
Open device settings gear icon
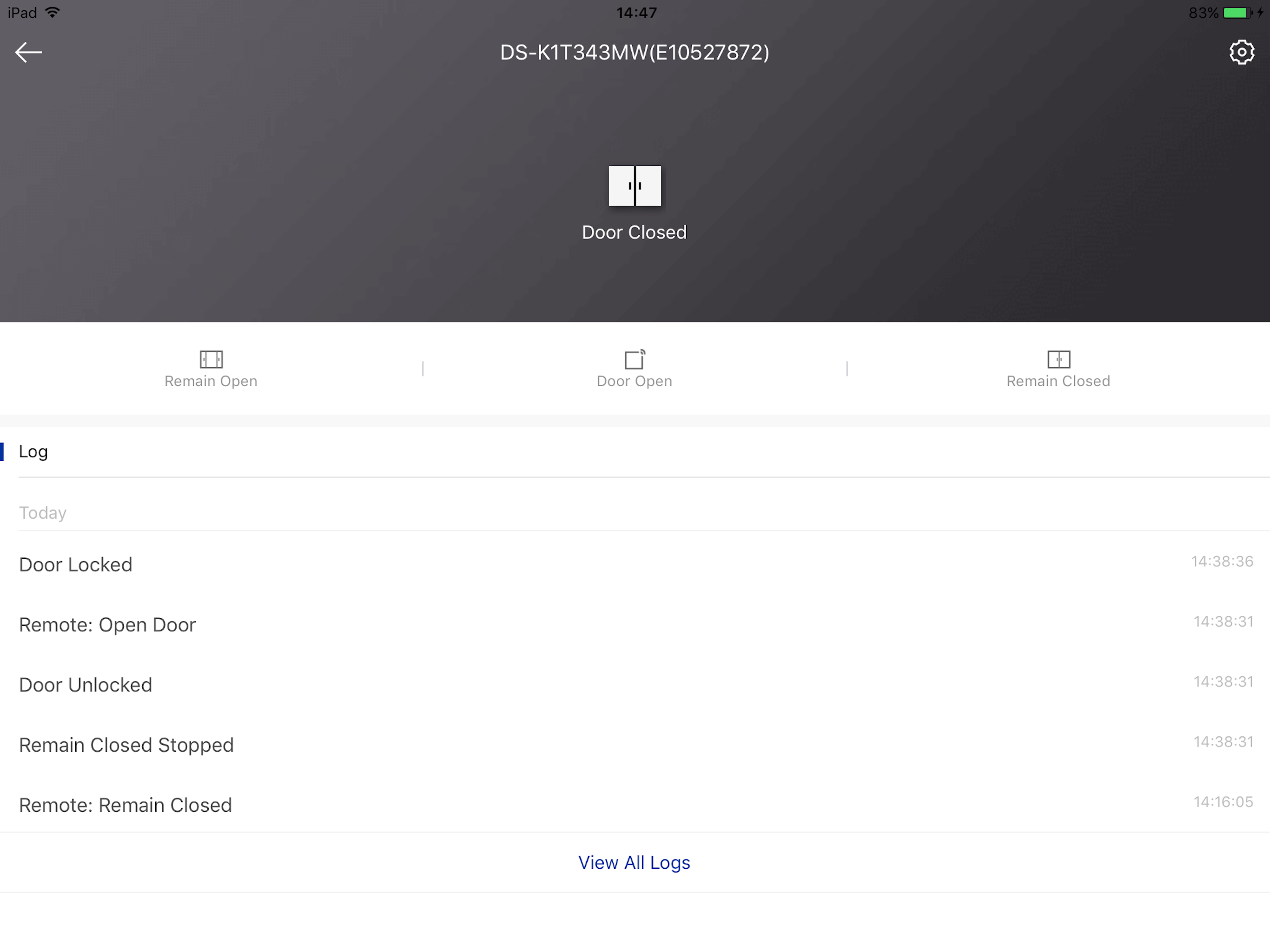pos(1241,52)
